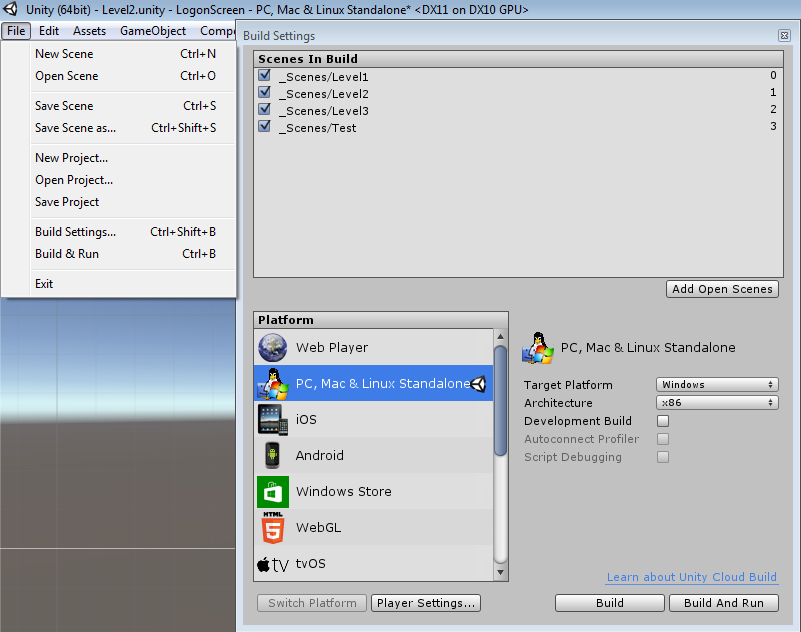
Task: Select the iOS platform in the list
Action: (x=306, y=419)
